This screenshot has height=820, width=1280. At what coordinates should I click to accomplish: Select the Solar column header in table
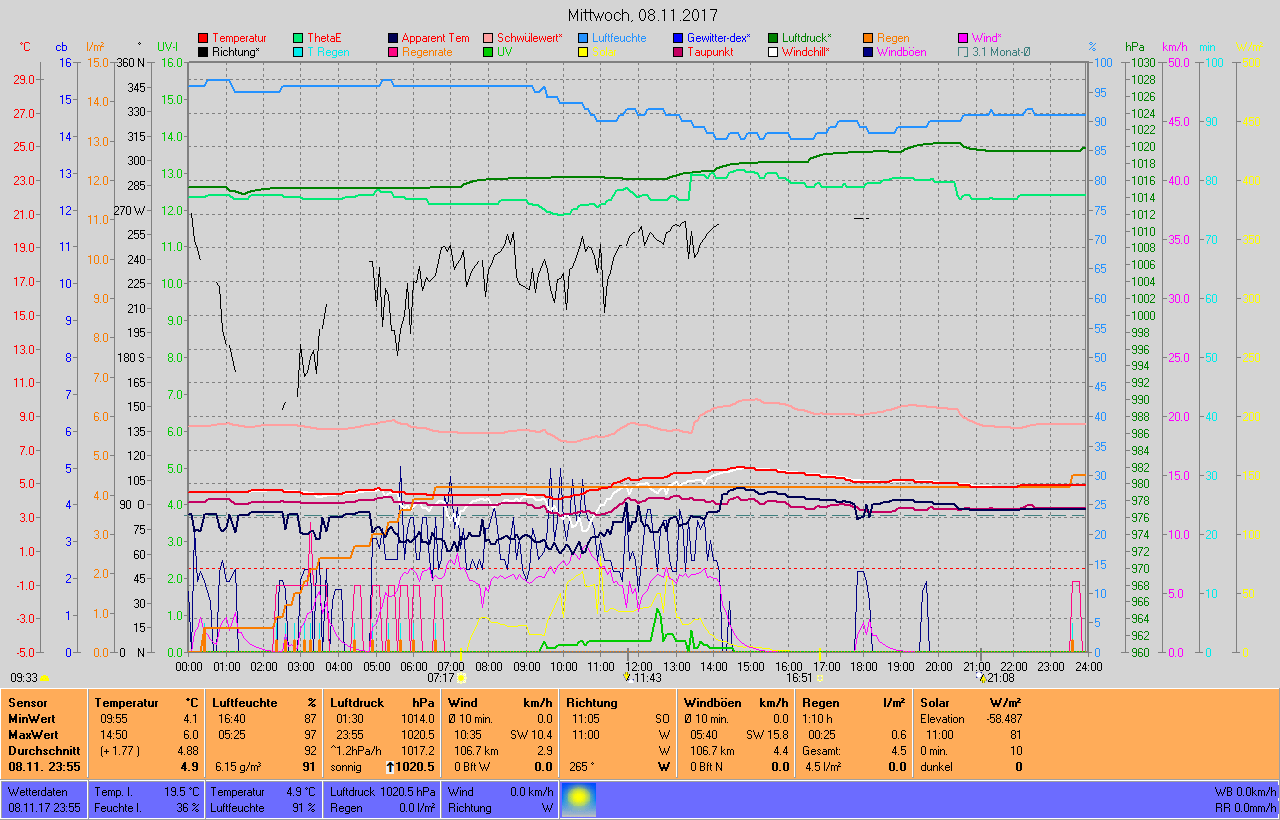coord(934,703)
